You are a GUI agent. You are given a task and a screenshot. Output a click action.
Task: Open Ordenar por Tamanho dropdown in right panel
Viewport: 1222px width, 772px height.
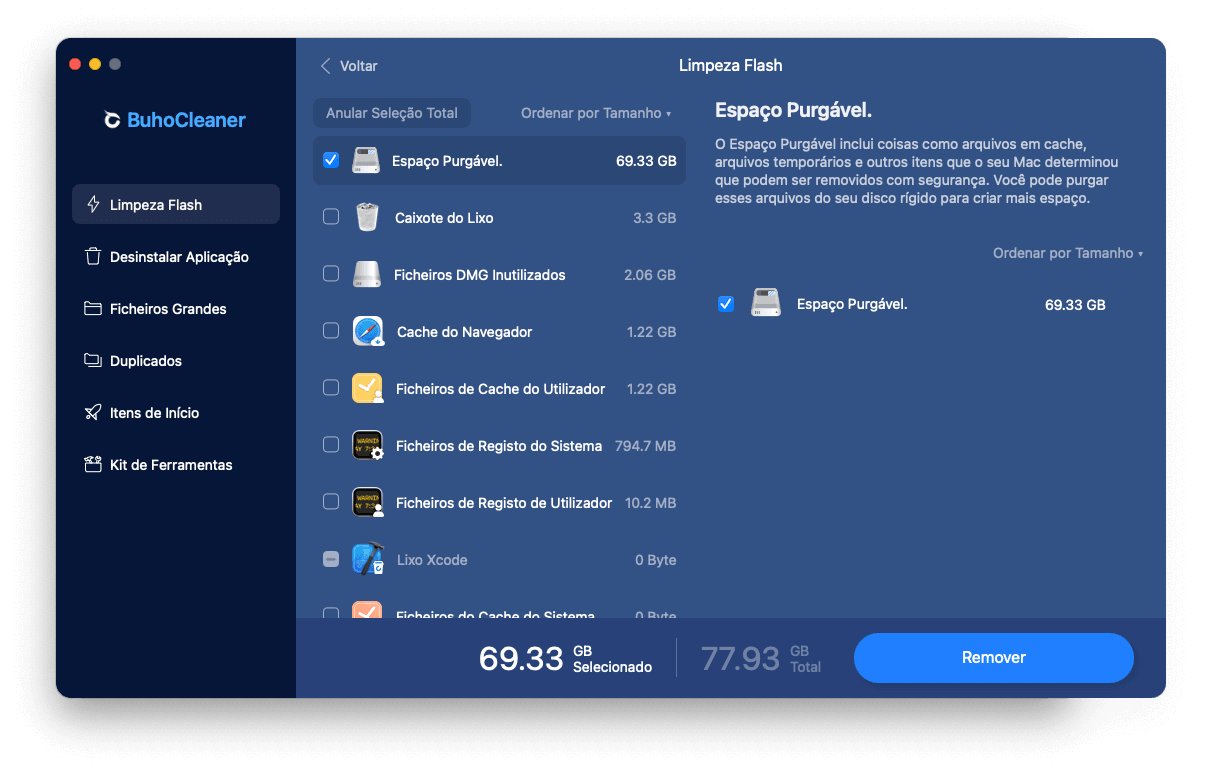[x=1067, y=254]
